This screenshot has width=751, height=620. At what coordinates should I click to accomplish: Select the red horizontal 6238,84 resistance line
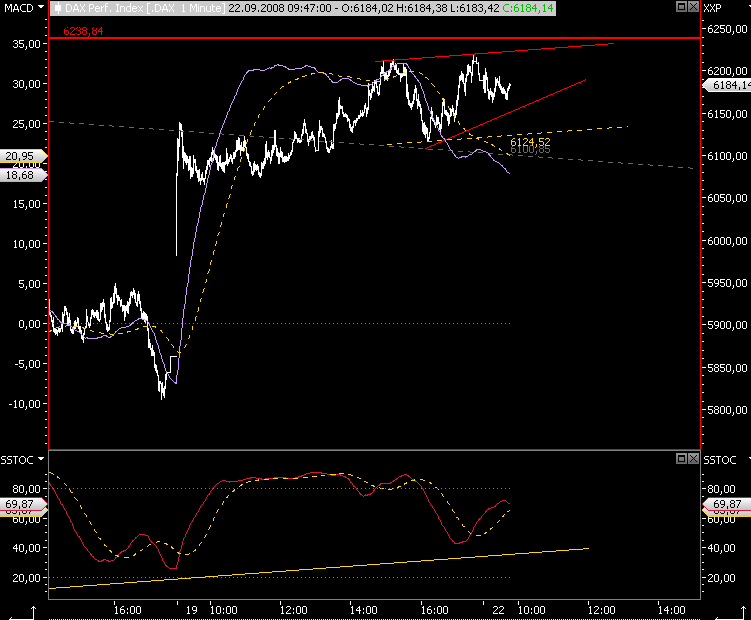pyautogui.click(x=375, y=38)
